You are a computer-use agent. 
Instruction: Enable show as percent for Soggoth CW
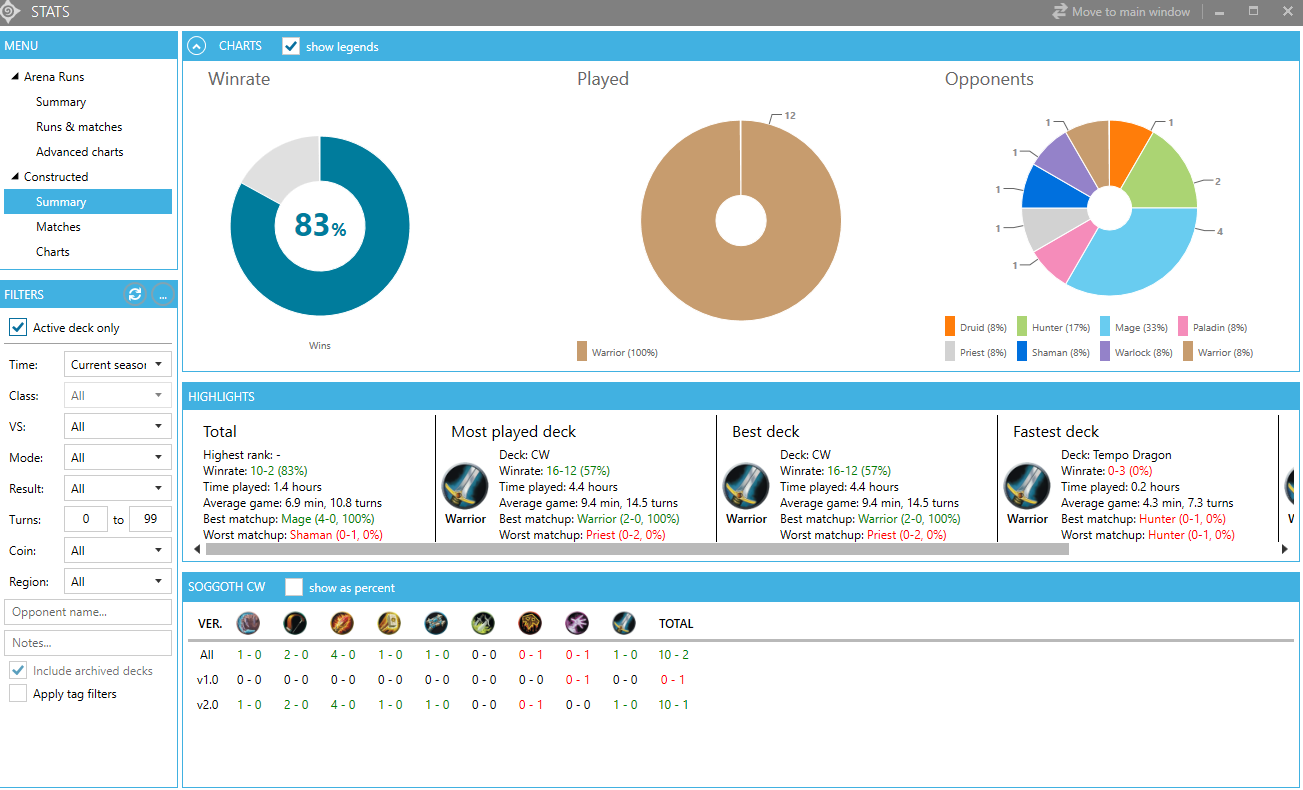294,587
